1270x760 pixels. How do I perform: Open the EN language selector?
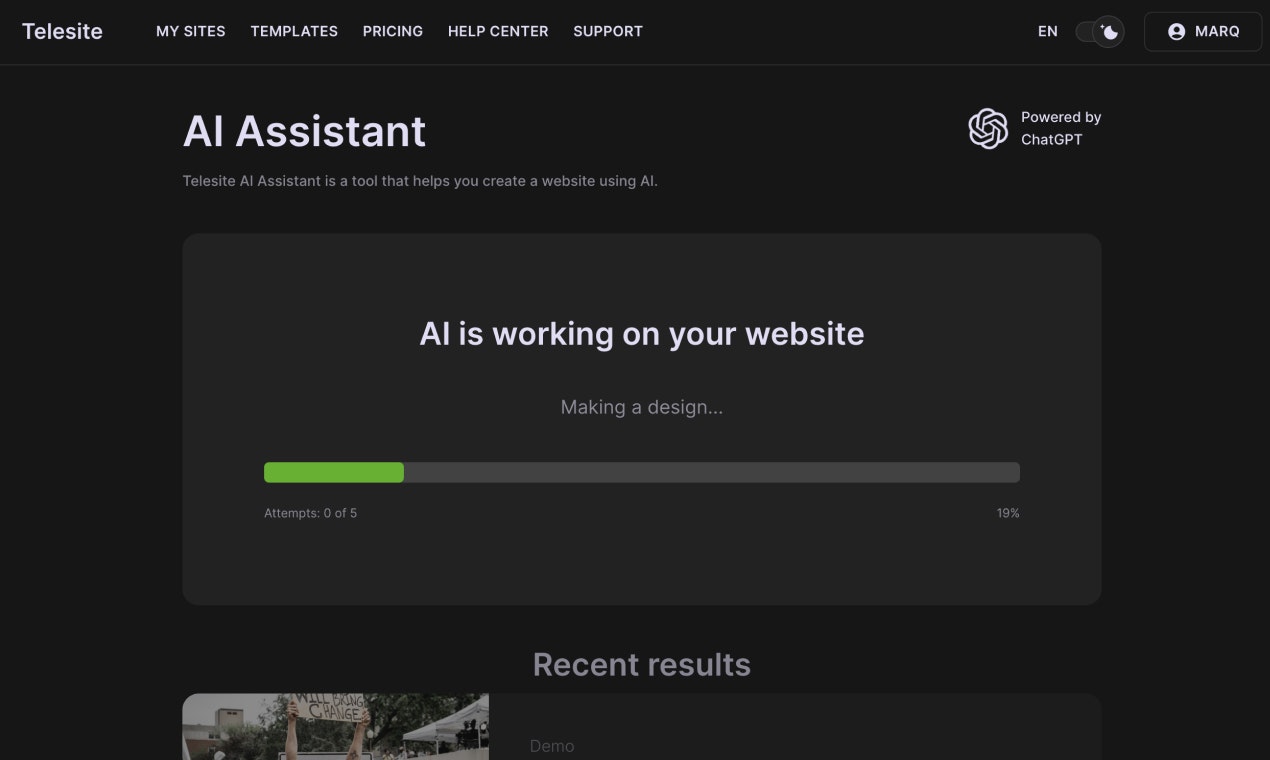point(1047,31)
